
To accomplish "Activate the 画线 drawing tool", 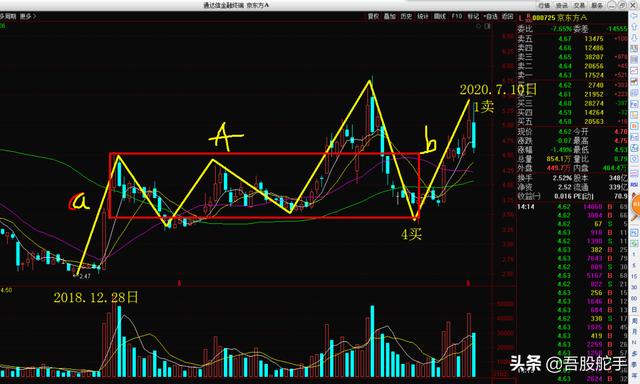I will (440, 16).
